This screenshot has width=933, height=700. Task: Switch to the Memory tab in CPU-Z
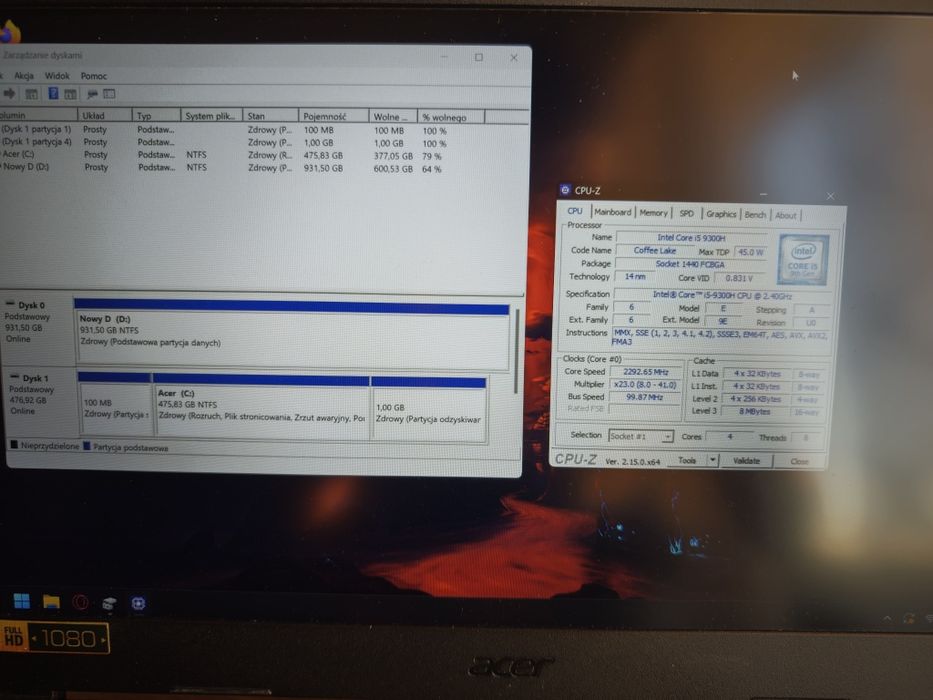[x=653, y=212]
